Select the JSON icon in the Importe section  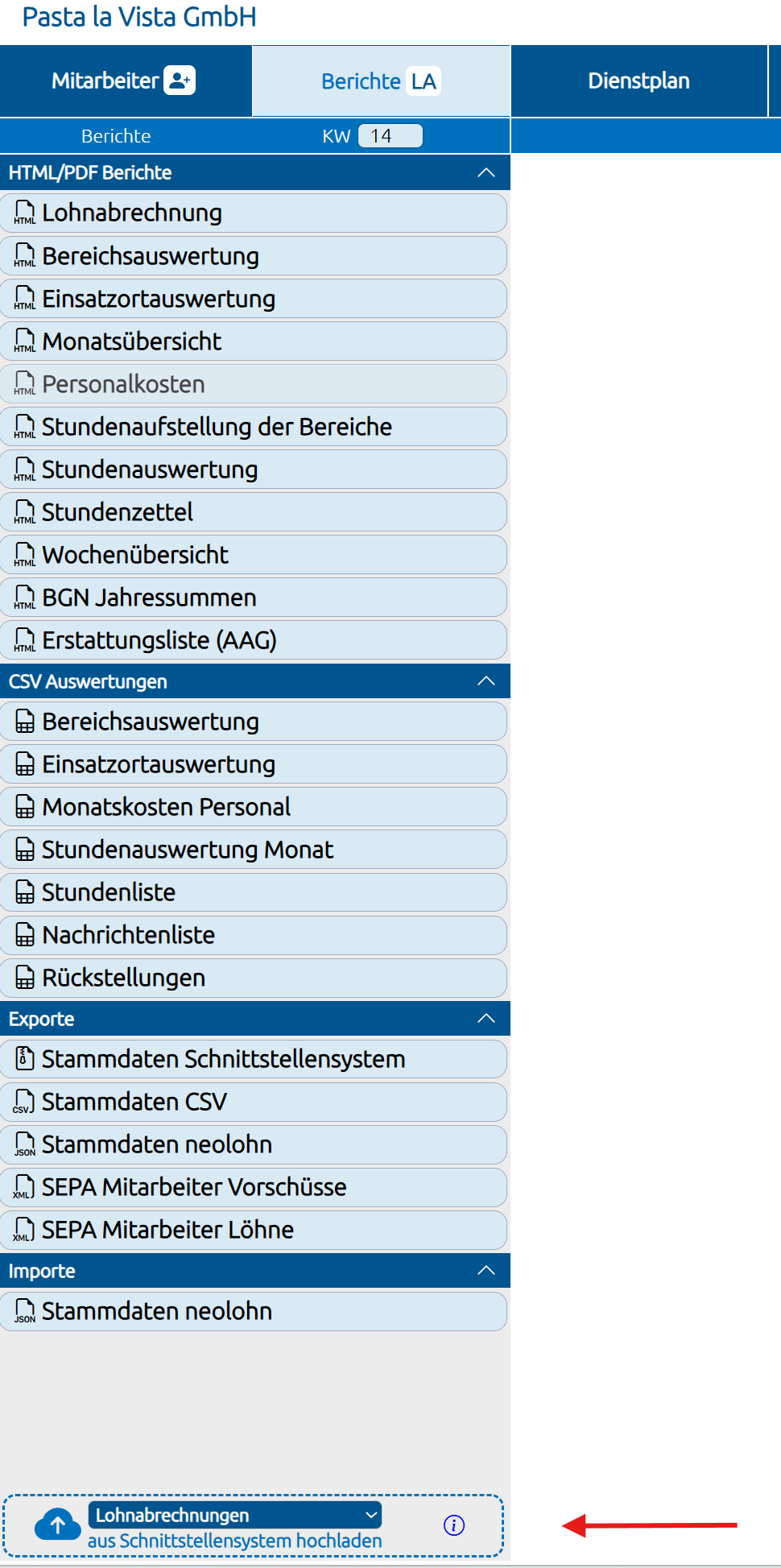click(x=23, y=1311)
